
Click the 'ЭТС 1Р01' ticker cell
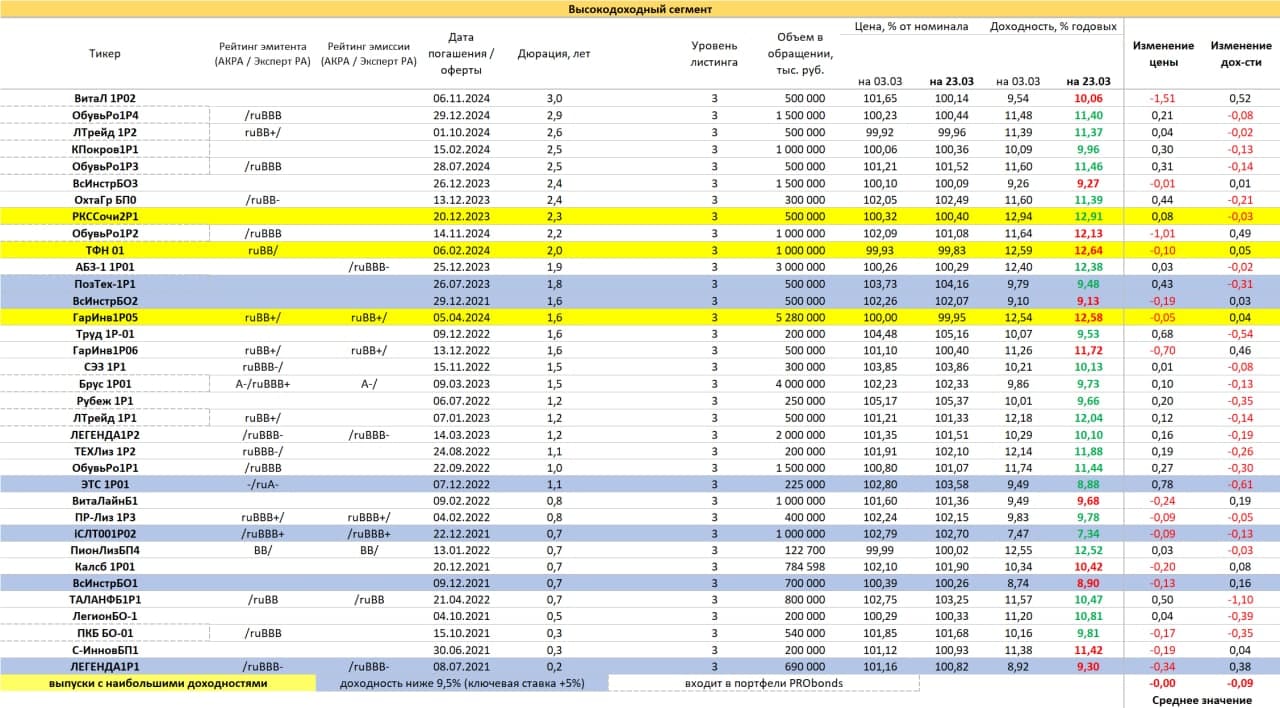(x=105, y=485)
